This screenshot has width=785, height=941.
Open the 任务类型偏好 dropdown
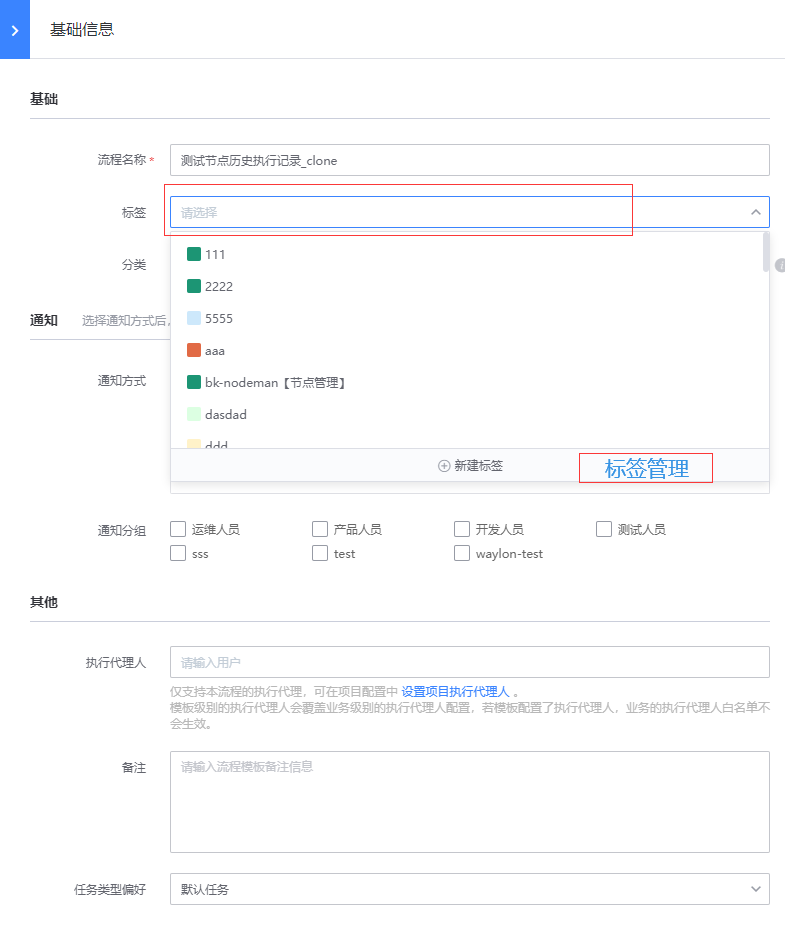coord(470,888)
